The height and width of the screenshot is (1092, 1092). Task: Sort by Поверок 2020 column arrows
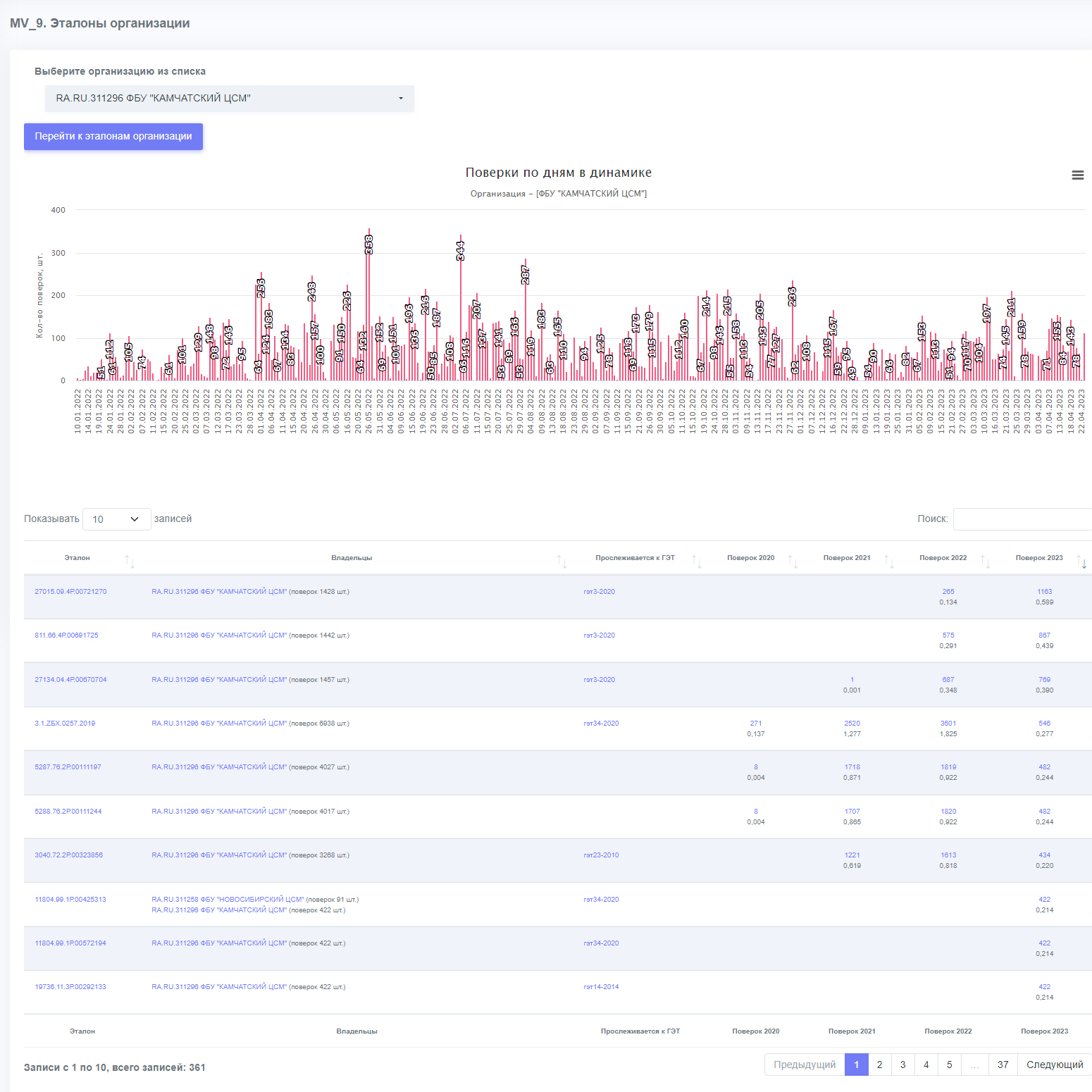click(x=793, y=561)
